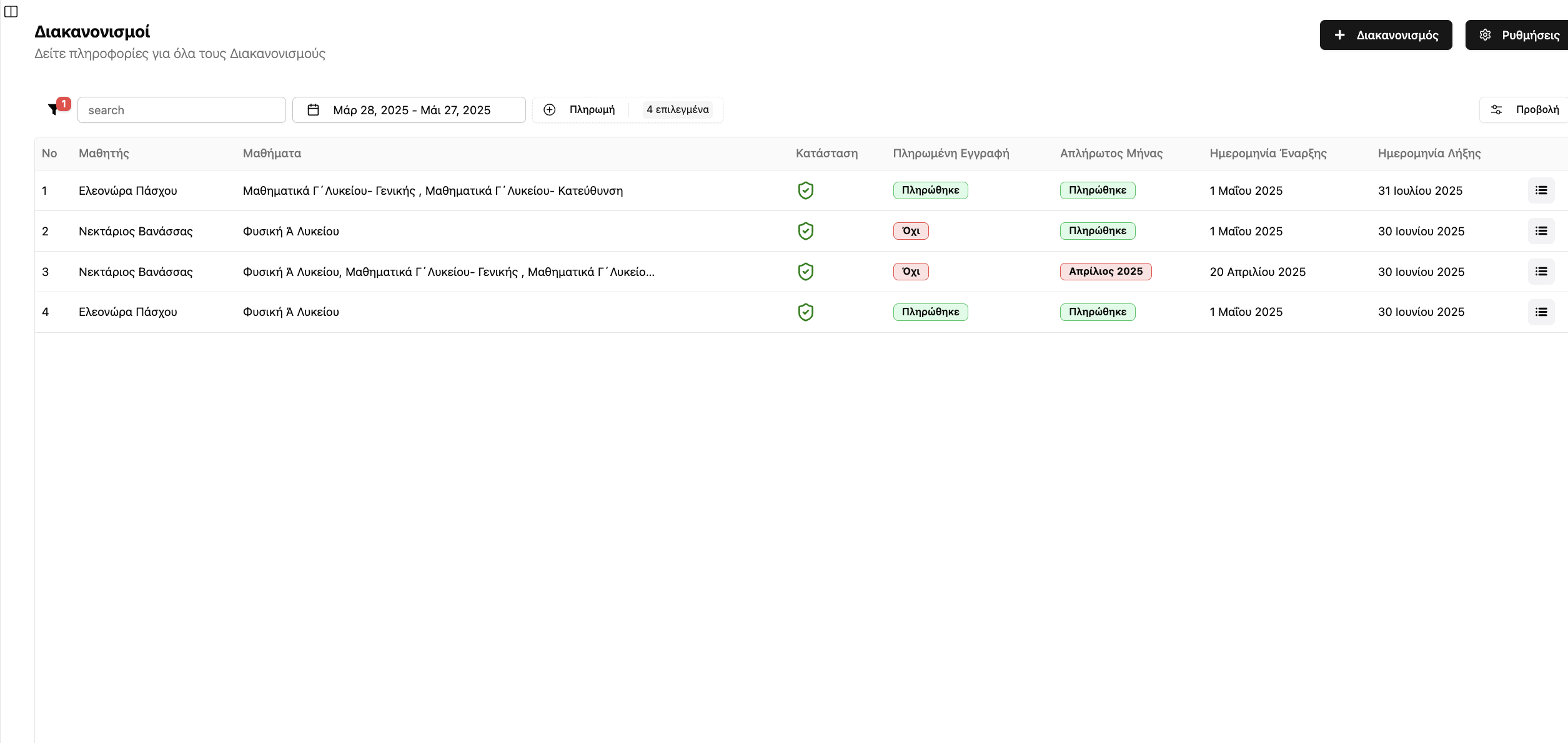Click the + Διακανονισμός button
This screenshot has width=1568, height=743.
point(1385,35)
